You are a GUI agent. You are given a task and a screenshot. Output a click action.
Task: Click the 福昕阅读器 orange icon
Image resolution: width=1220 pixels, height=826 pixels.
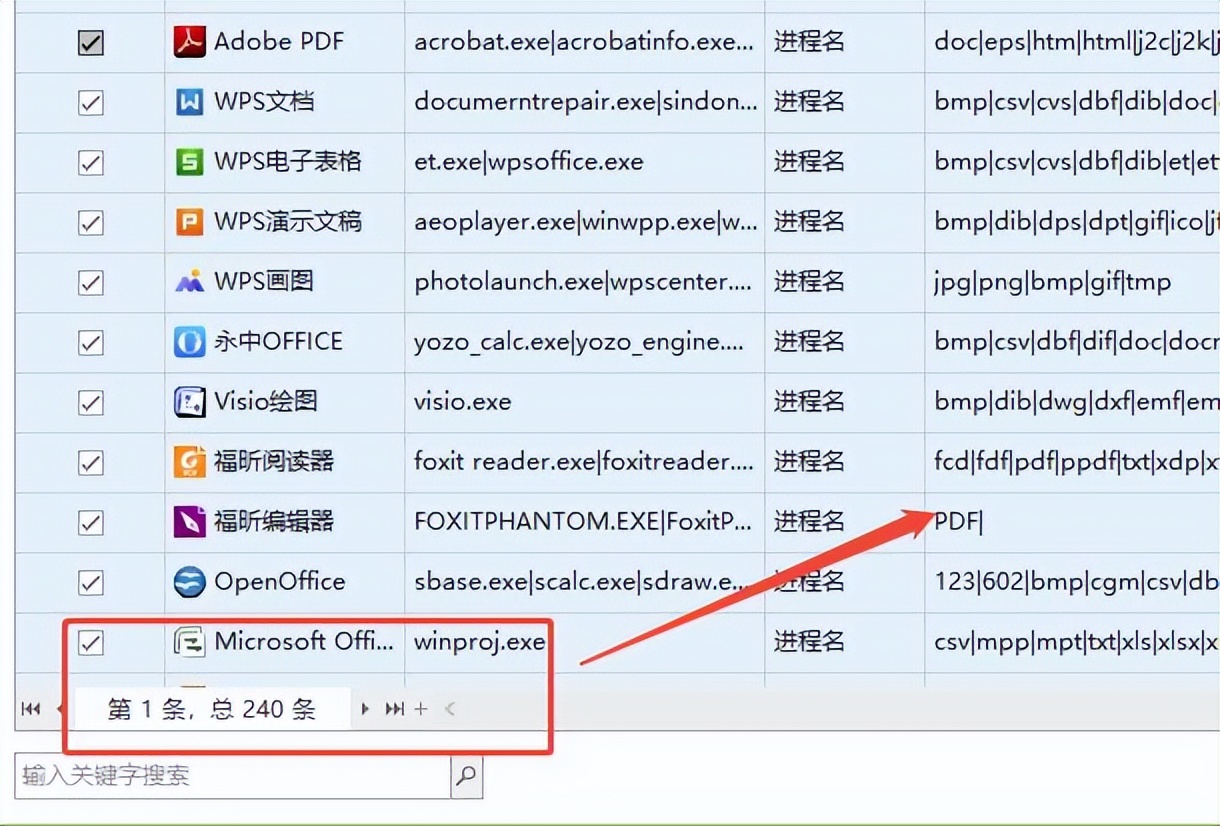(x=190, y=462)
